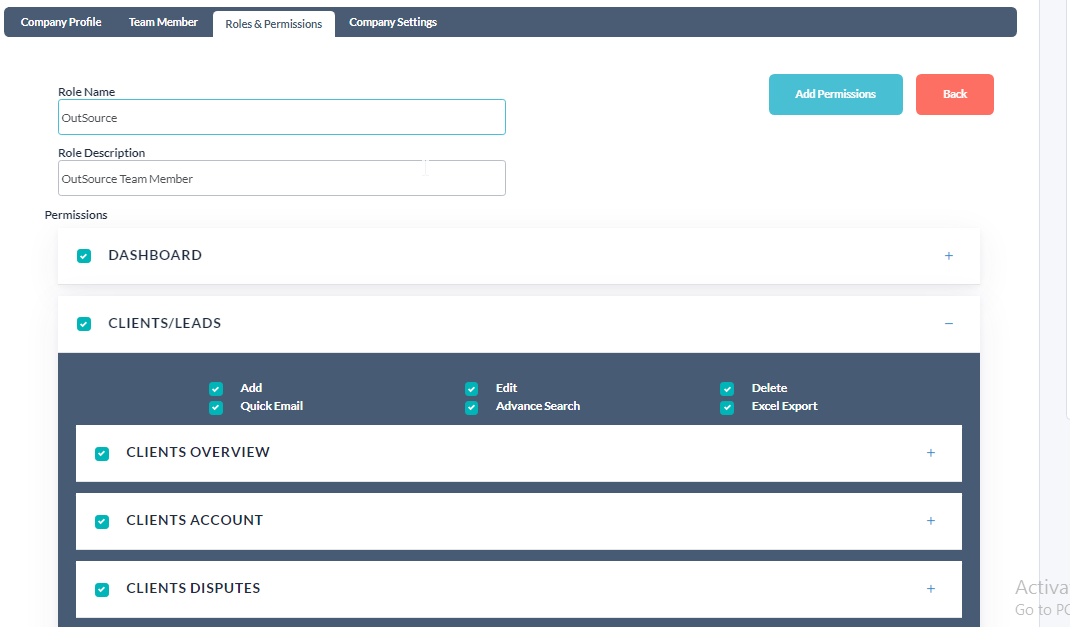The image size is (1070, 627).
Task: Open the Company Settings tab
Action: [393, 23]
